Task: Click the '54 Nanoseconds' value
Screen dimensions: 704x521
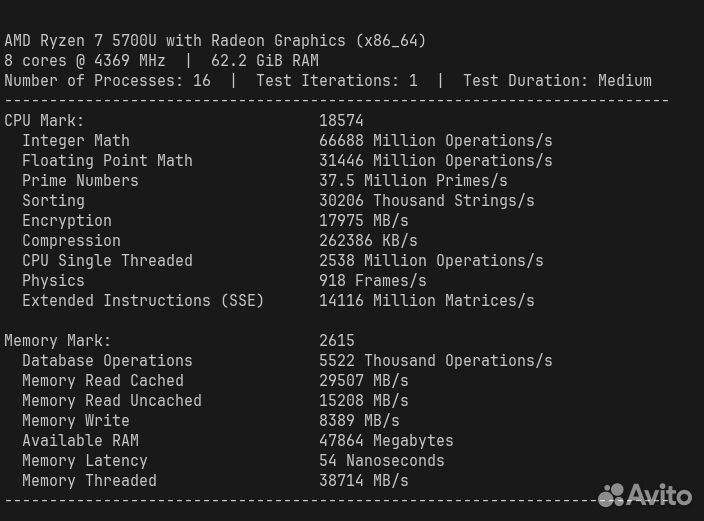Action: (x=382, y=461)
